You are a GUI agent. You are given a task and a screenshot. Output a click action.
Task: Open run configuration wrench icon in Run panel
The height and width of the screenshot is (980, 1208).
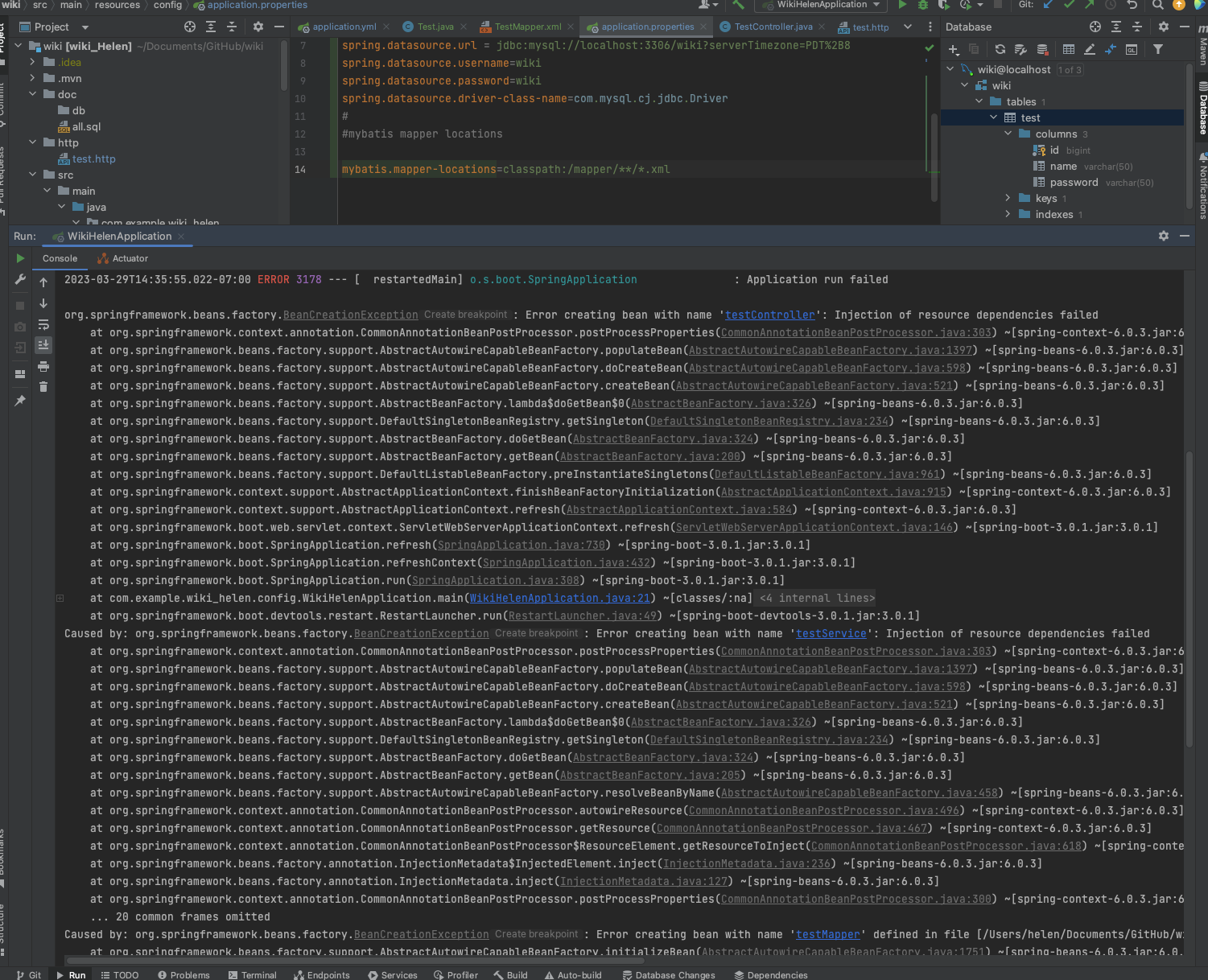click(x=20, y=279)
